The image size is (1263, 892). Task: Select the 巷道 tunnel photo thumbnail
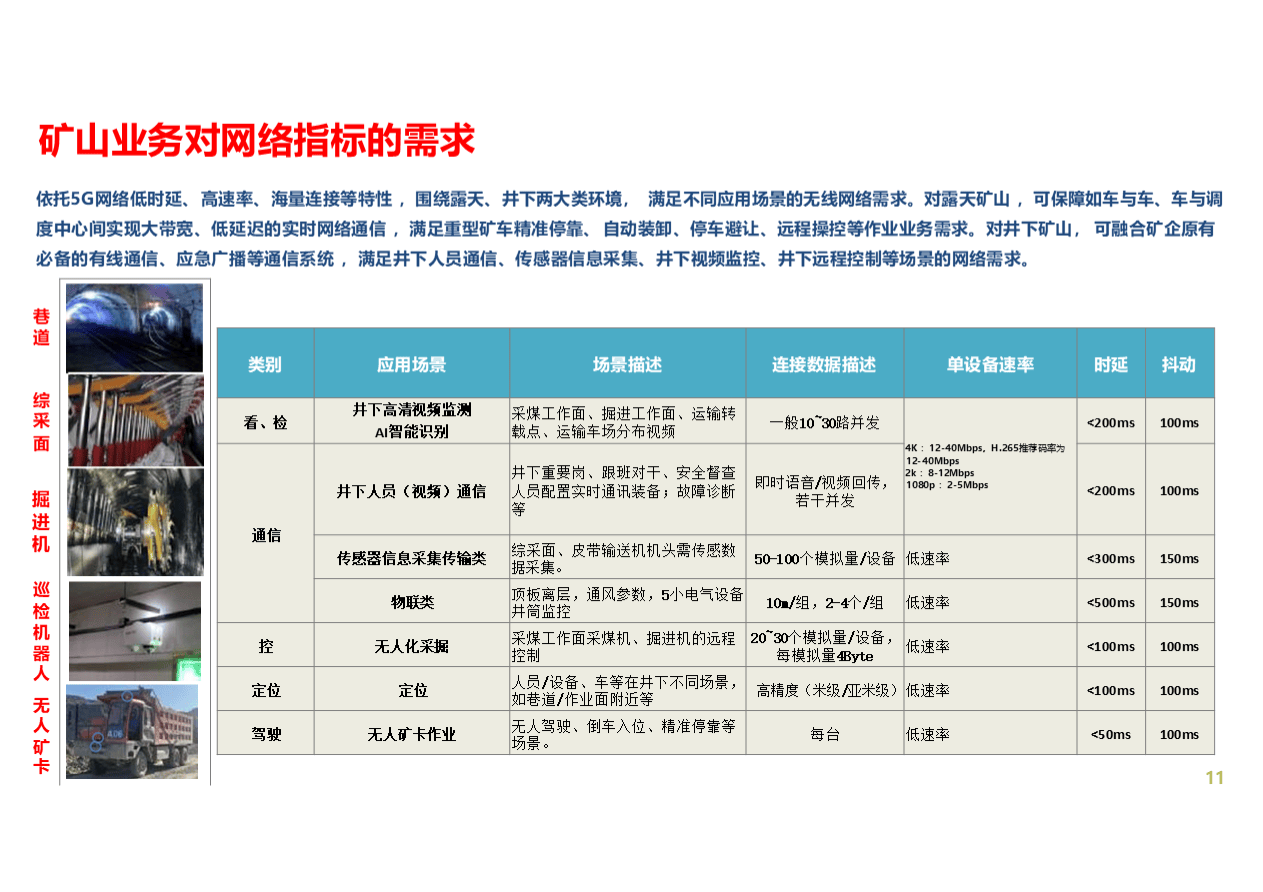click(135, 327)
